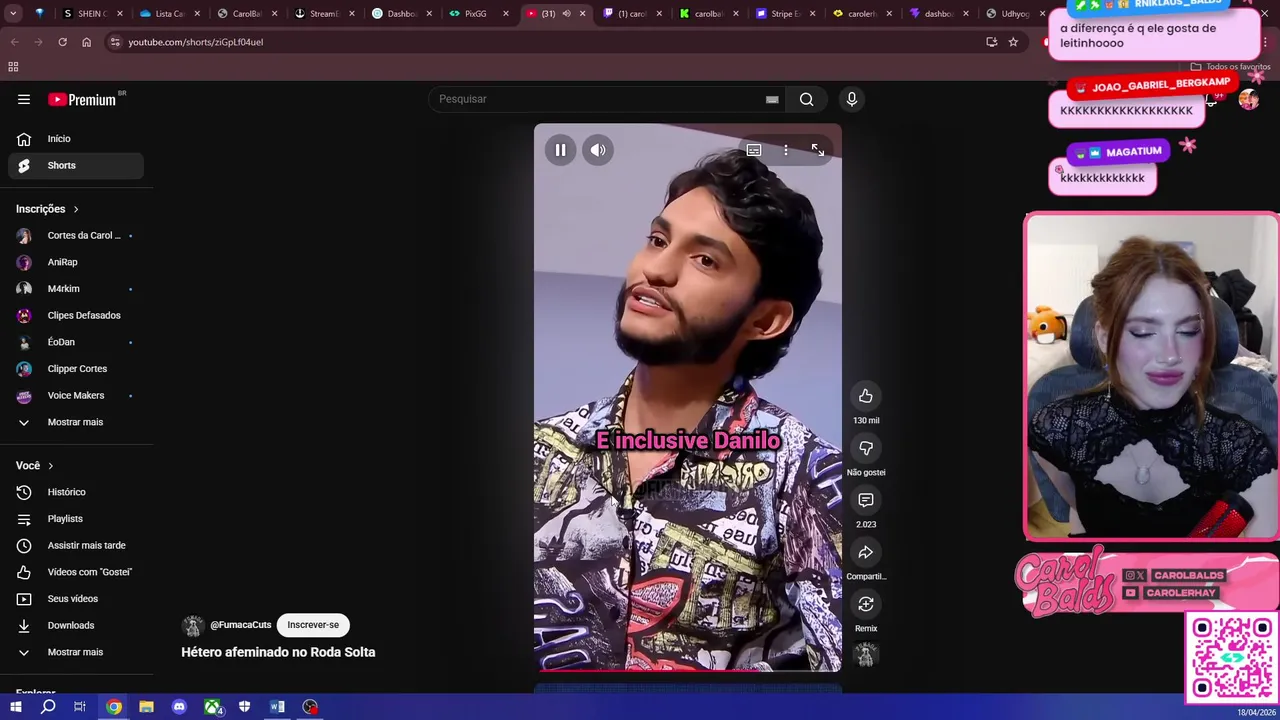Image resolution: width=1280 pixels, height=720 pixels.
Task: Bookmark this page with the star
Action: [1013, 42]
